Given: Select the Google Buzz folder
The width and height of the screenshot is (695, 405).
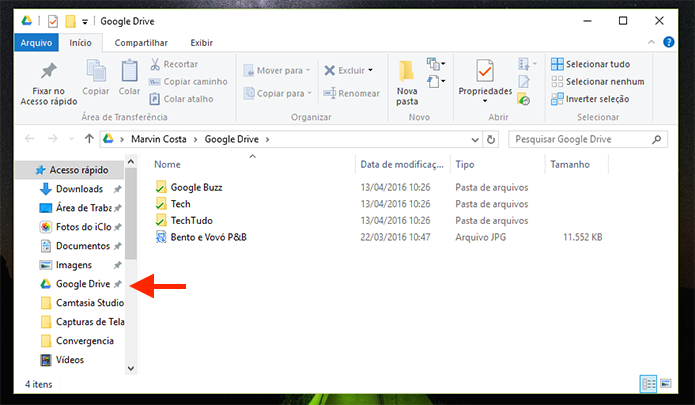Looking at the screenshot, I should 196,187.
